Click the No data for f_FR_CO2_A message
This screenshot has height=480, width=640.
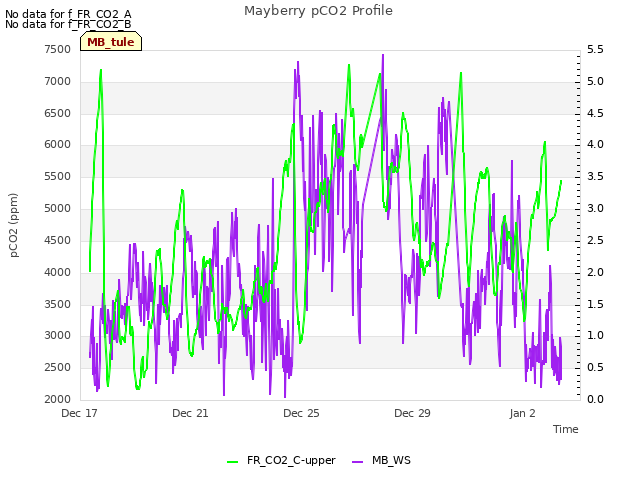[x=68, y=14]
